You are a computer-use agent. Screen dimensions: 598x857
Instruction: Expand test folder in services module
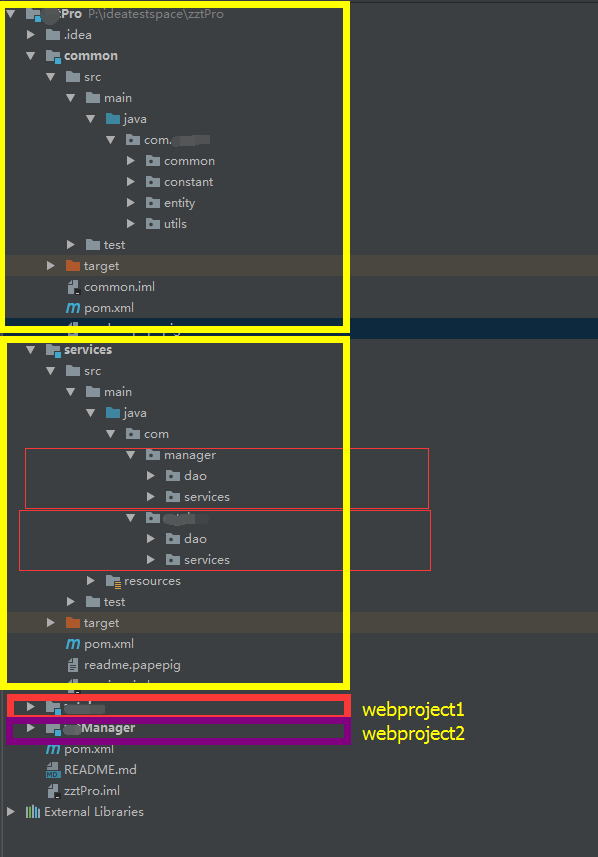click(x=71, y=602)
